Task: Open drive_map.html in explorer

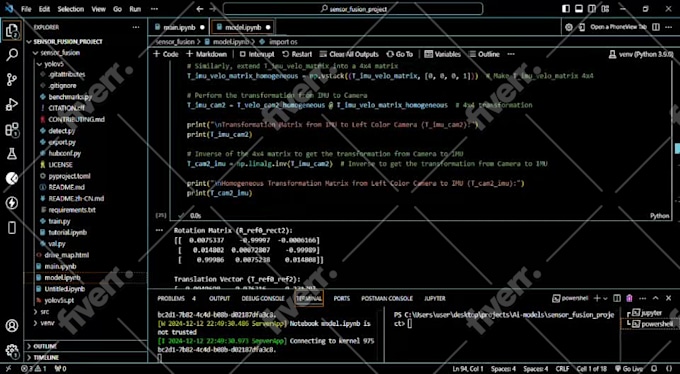Action: pos(66,255)
